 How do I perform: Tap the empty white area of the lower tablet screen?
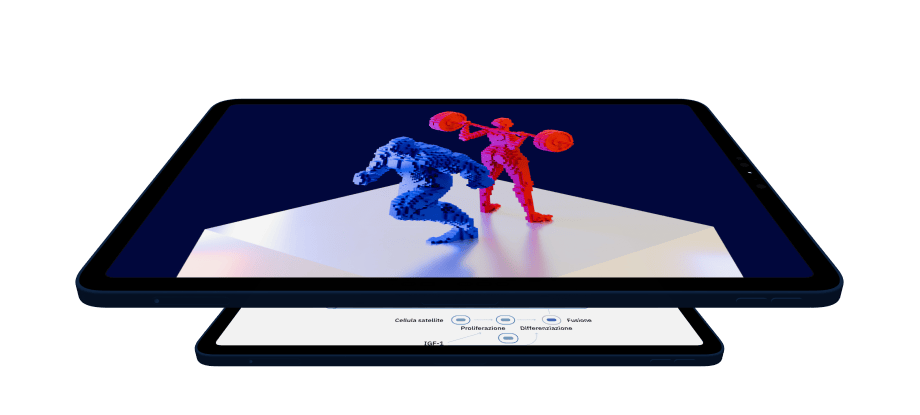pyautogui.click(x=300, y=328)
